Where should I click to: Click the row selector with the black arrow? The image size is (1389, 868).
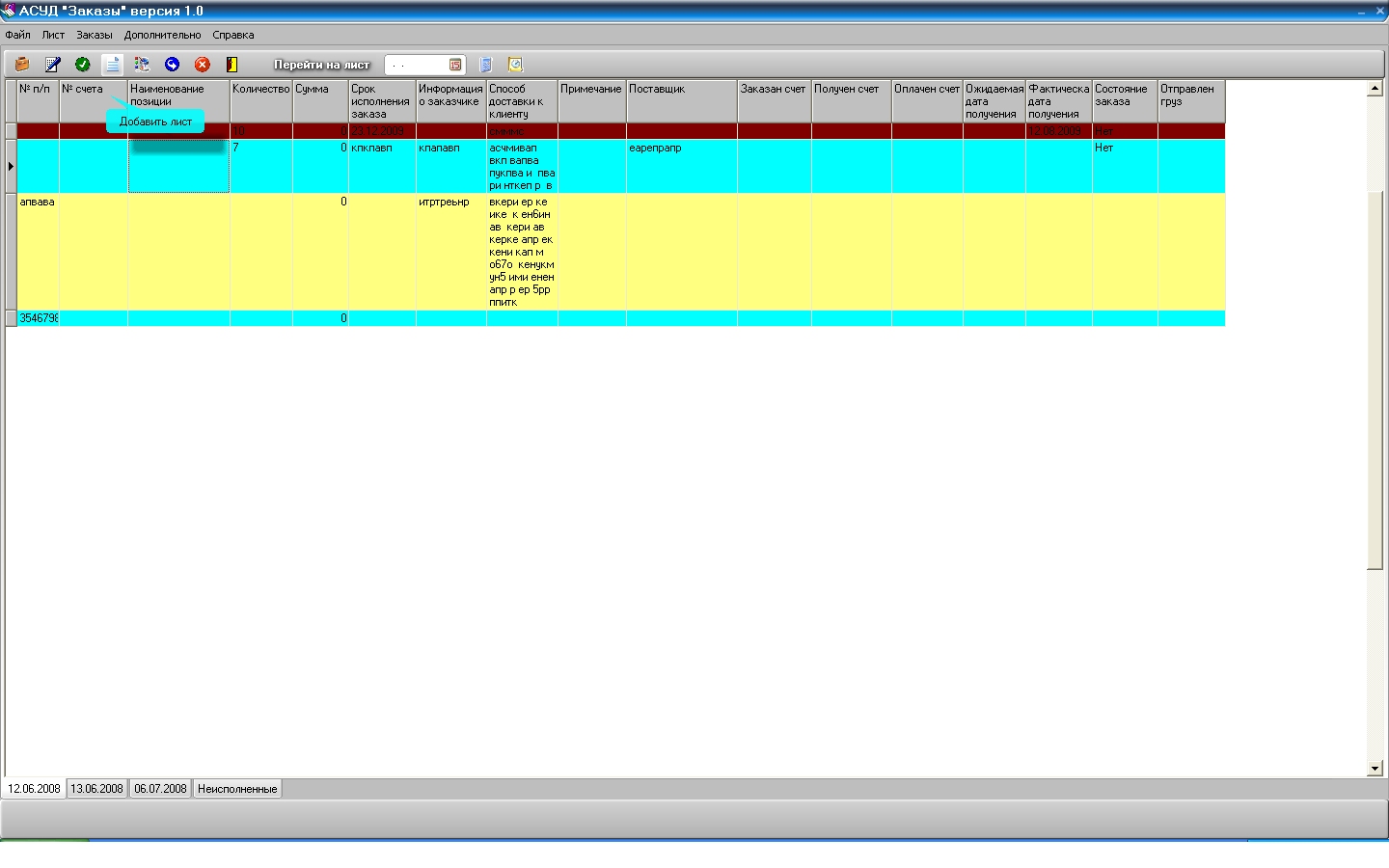[11, 166]
